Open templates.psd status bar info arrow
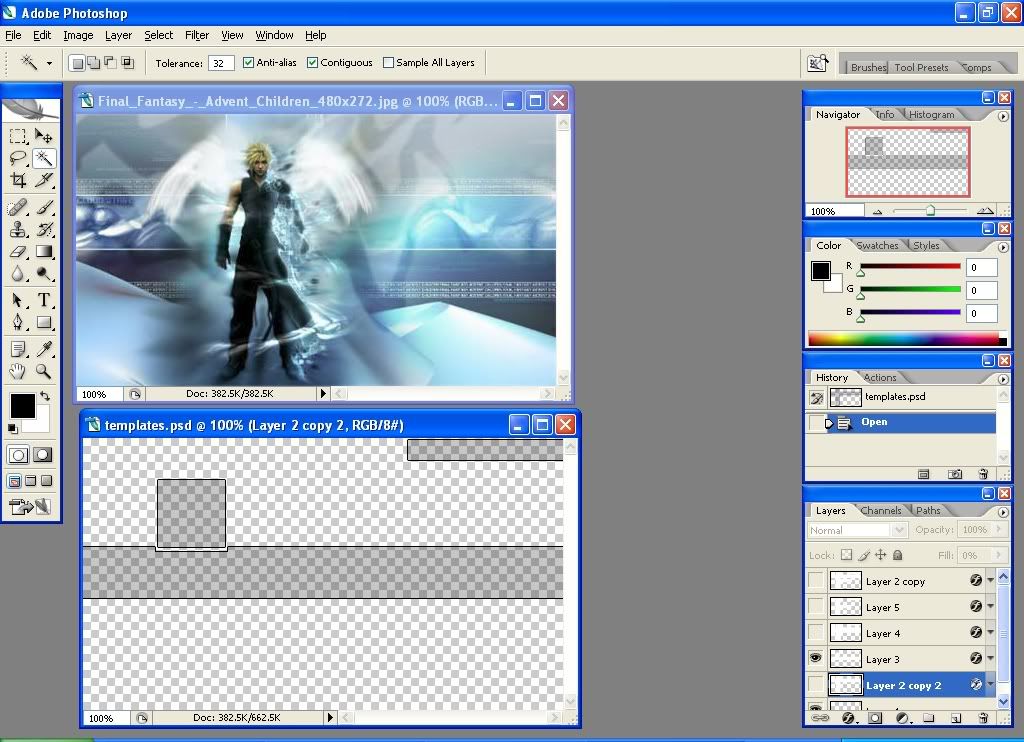1024x742 pixels. (x=330, y=717)
